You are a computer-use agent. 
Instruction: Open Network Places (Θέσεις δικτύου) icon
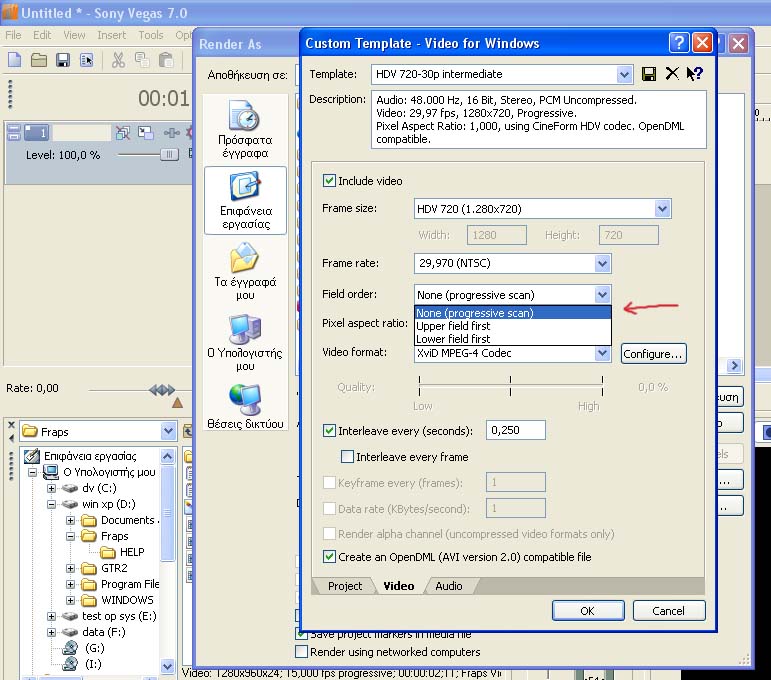245,407
